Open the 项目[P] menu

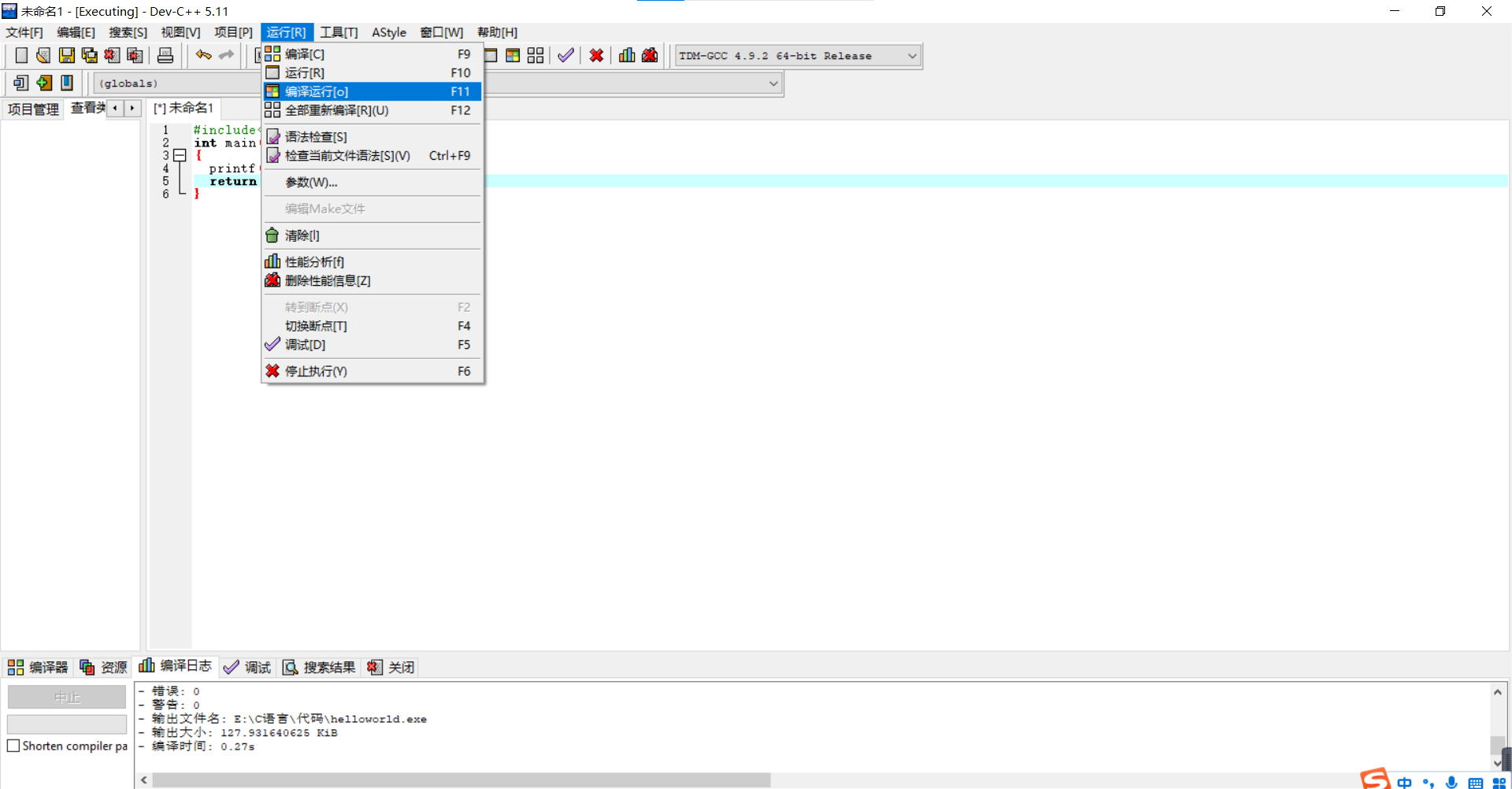[233, 32]
